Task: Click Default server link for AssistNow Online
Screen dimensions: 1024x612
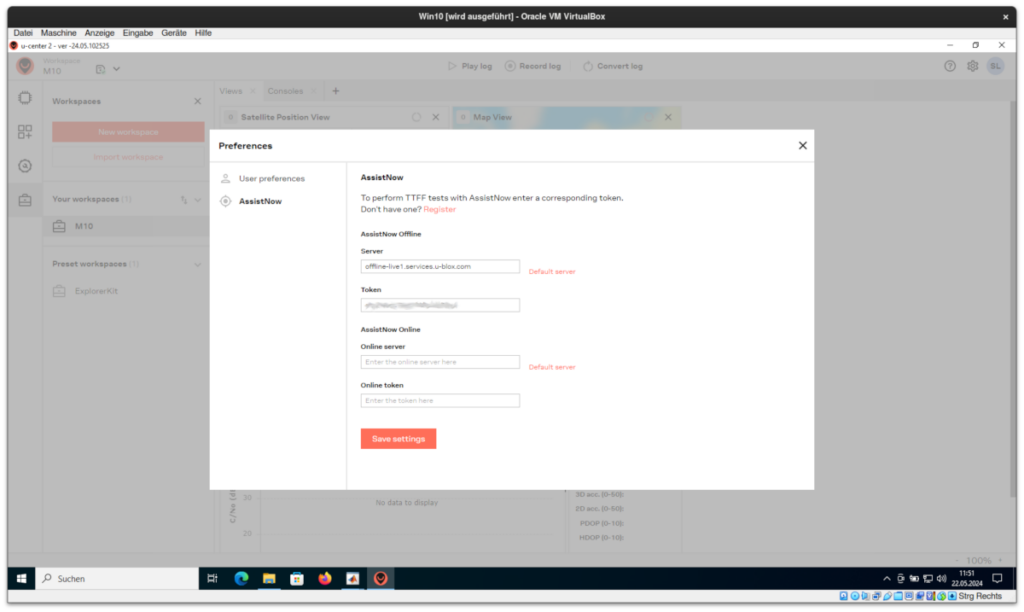Action: coord(552,367)
